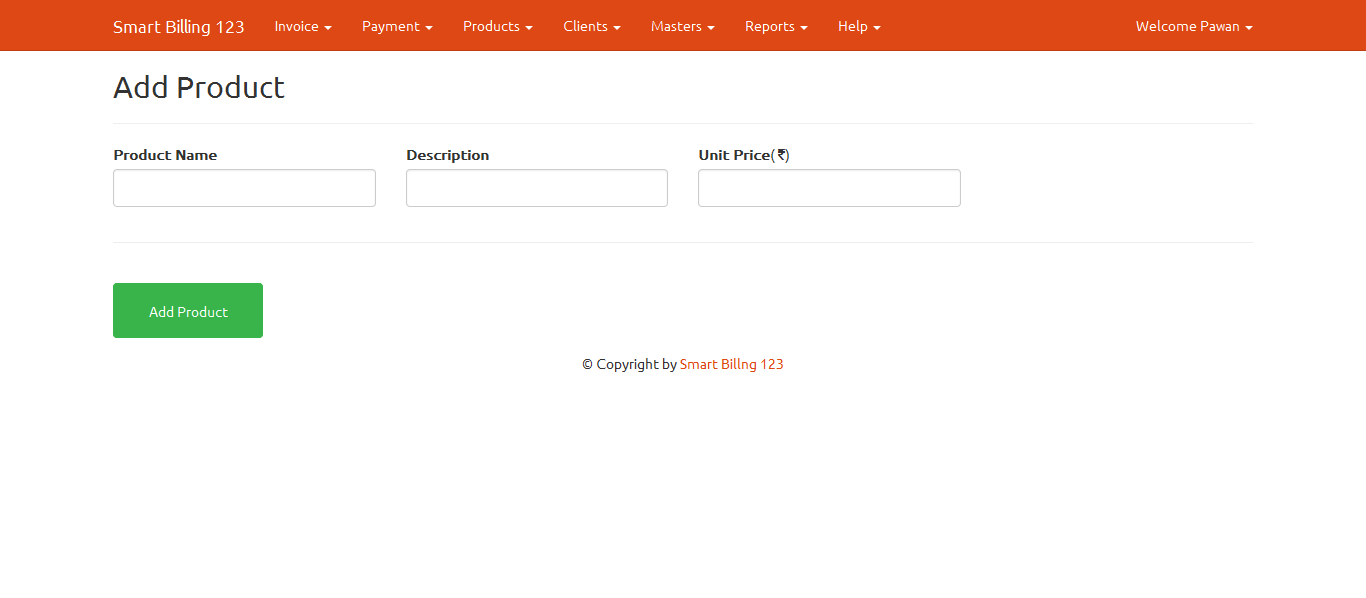Screen dimensions: 1366x598
Task: Click the © Copyright by text
Action: (629, 364)
